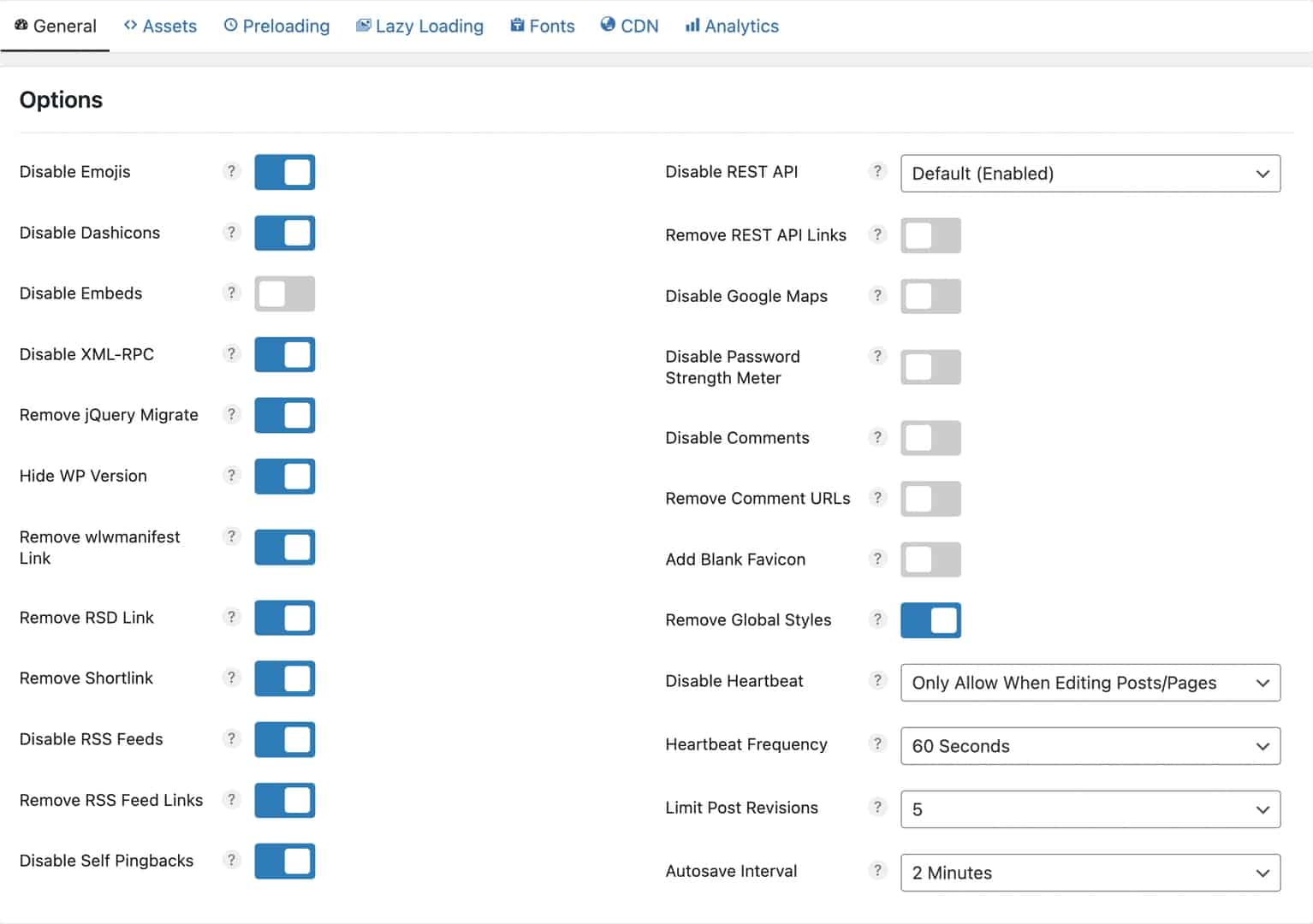Toggle the Disable Password Strength Meter switch

pyautogui.click(x=931, y=367)
